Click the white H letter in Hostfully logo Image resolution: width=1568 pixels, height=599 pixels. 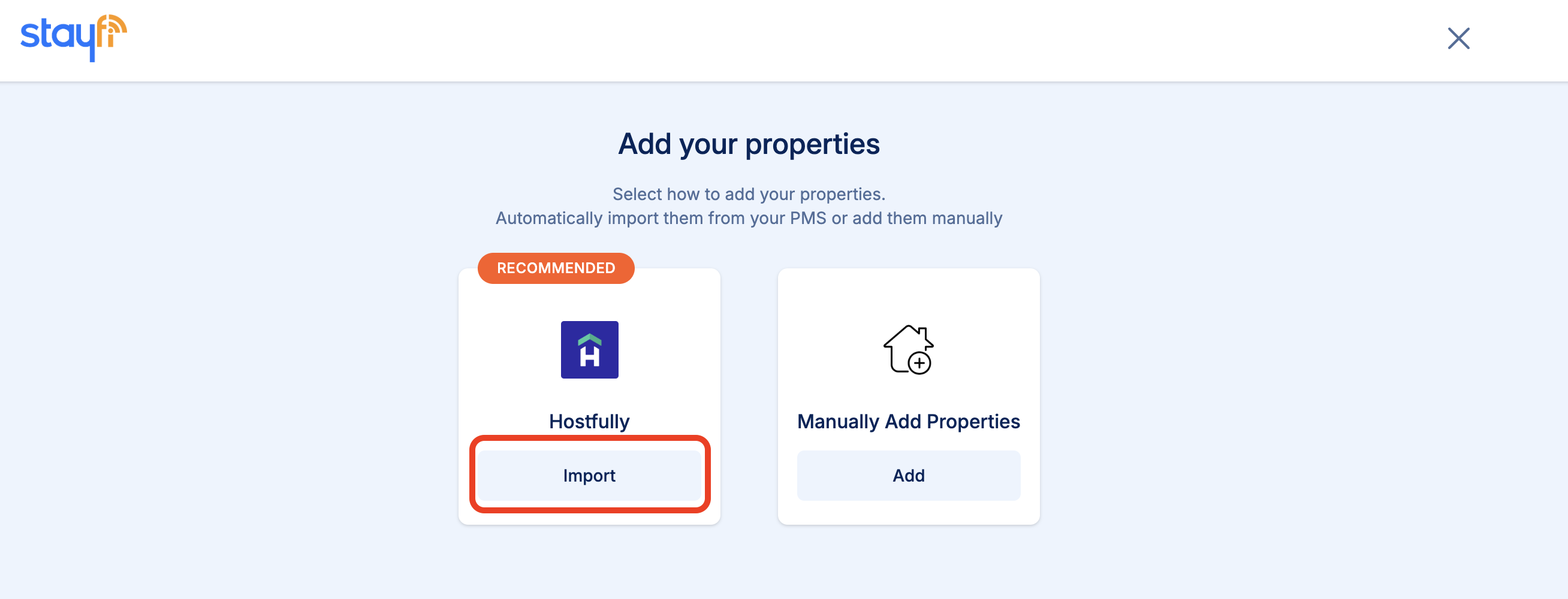click(589, 356)
